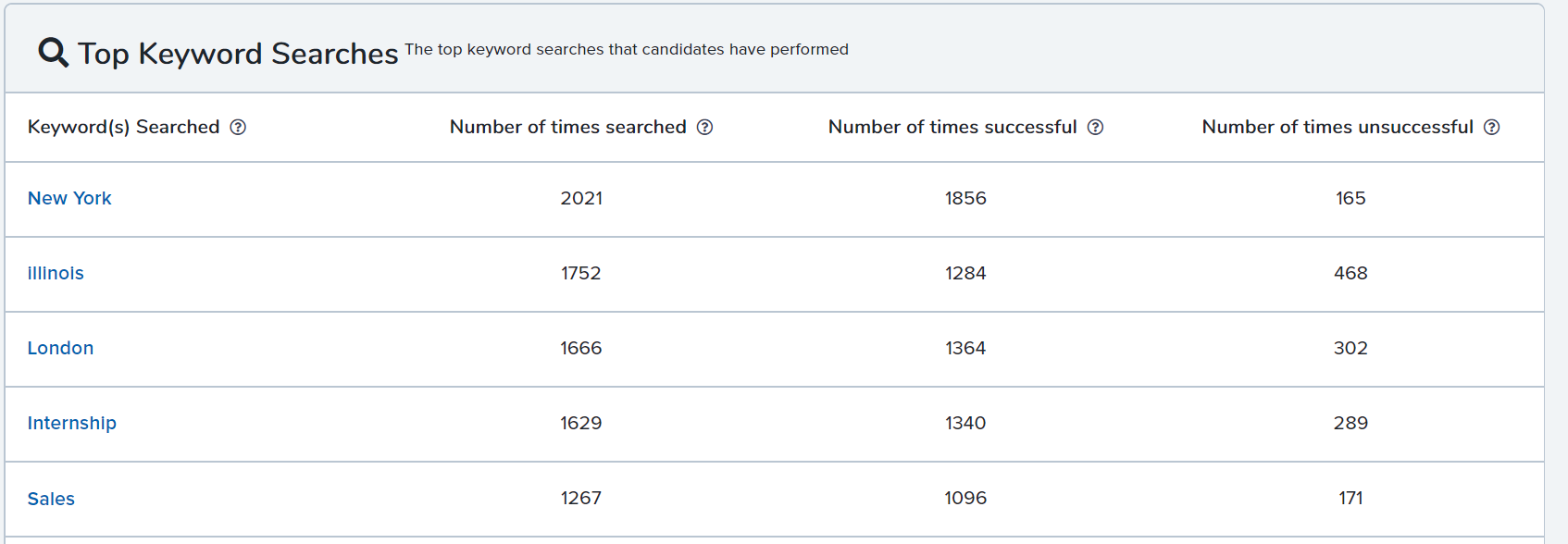The width and height of the screenshot is (1568, 544).
Task: Click the 289 unsuccessful count for Internship
Action: click(x=1350, y=423)
